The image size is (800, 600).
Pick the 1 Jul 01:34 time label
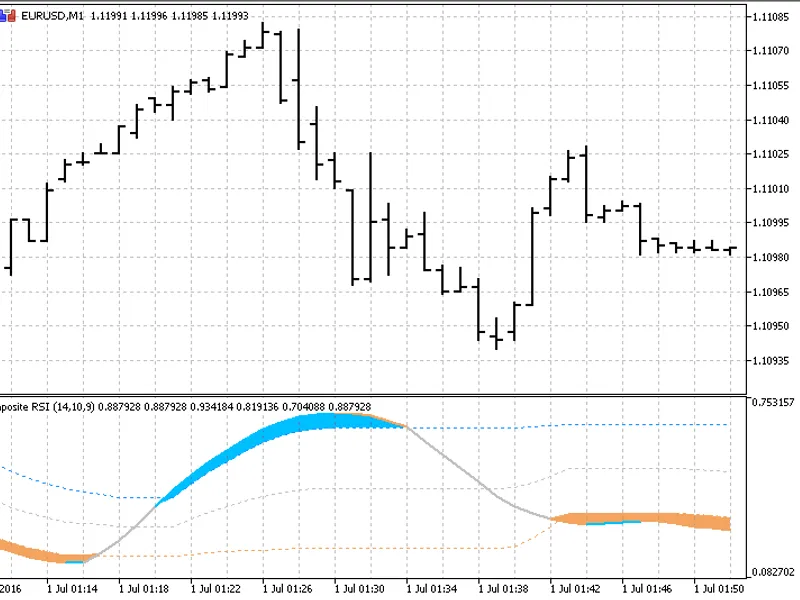(x=432, y=589)
